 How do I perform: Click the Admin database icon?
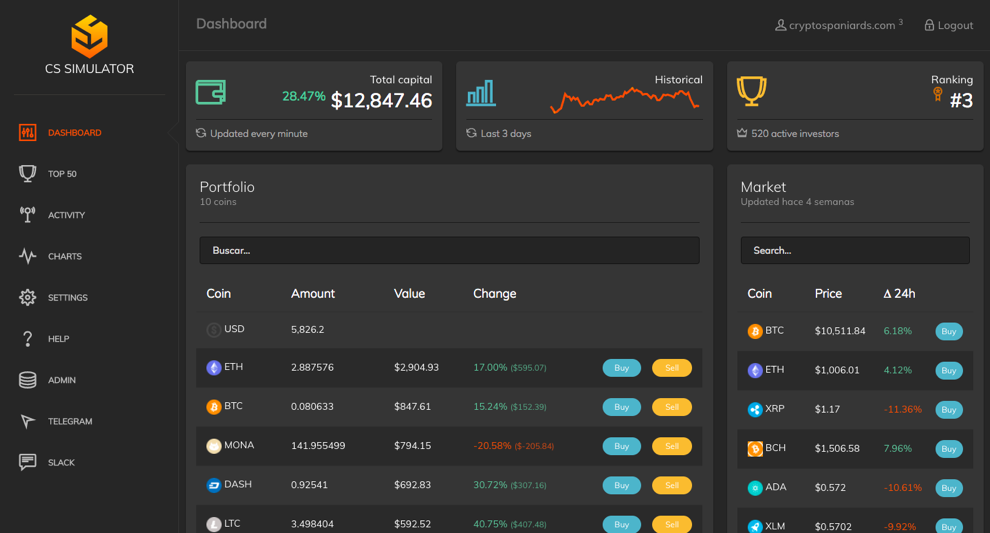28,380
